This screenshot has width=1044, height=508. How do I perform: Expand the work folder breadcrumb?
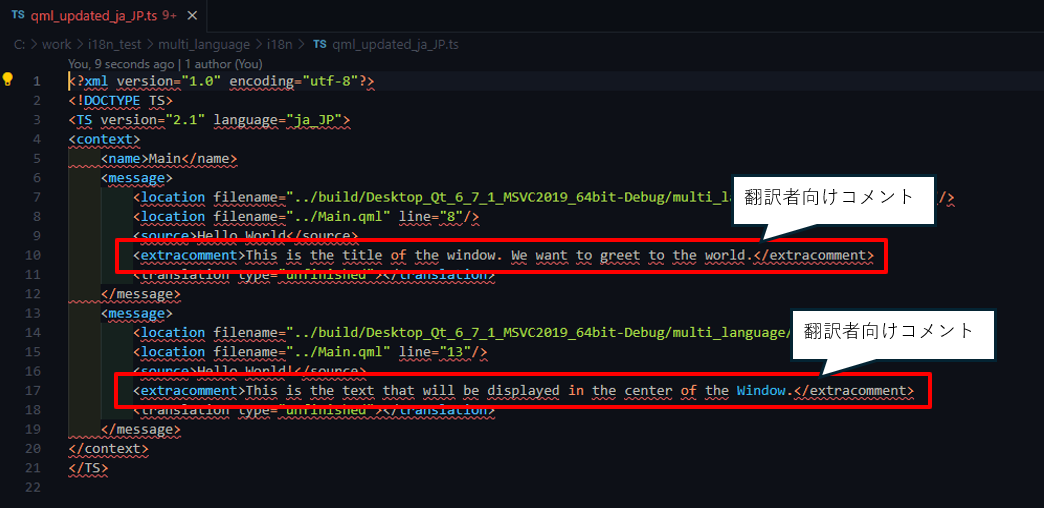coord(57,44)
